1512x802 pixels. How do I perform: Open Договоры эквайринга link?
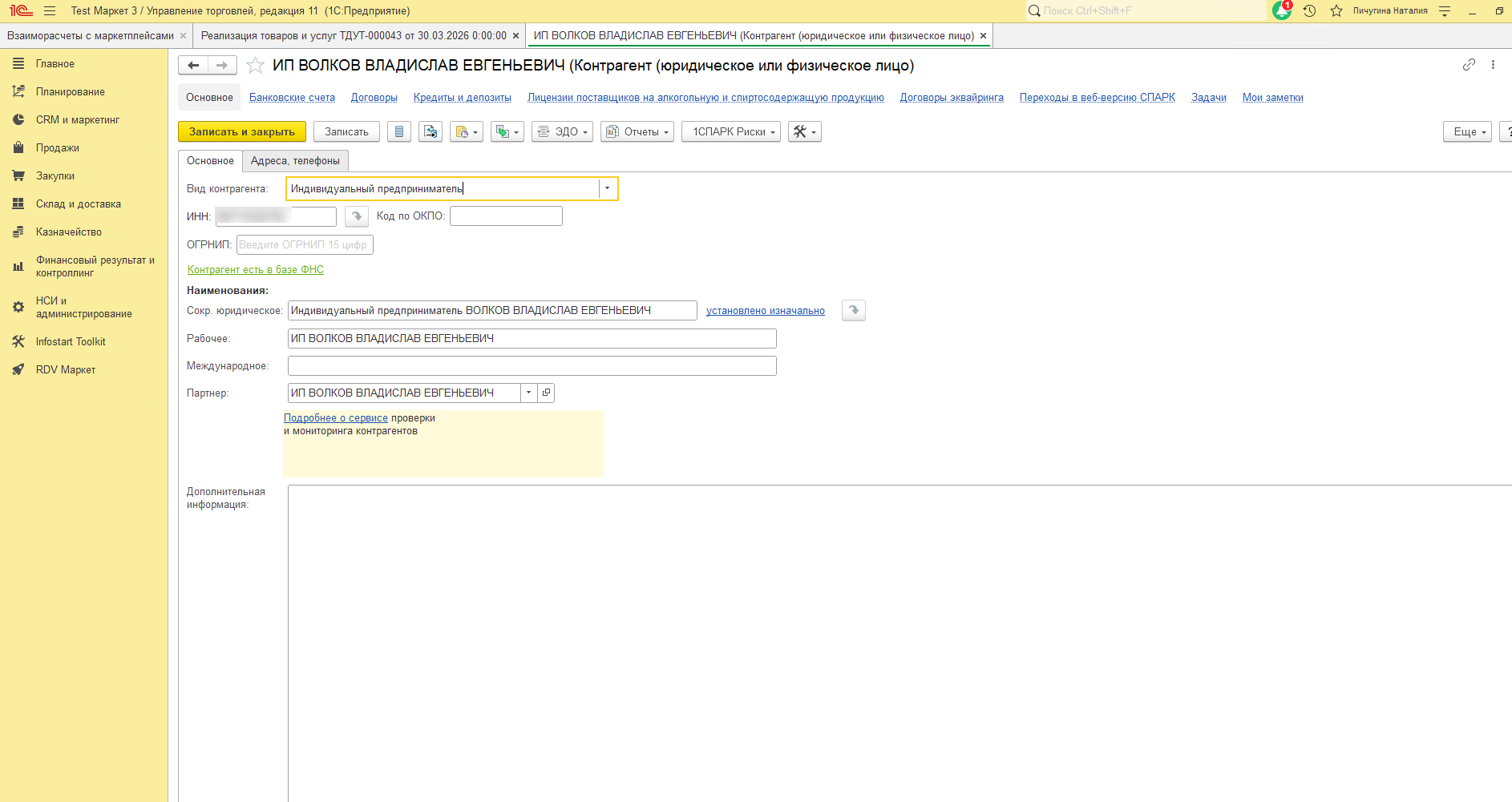pos(952,98)
